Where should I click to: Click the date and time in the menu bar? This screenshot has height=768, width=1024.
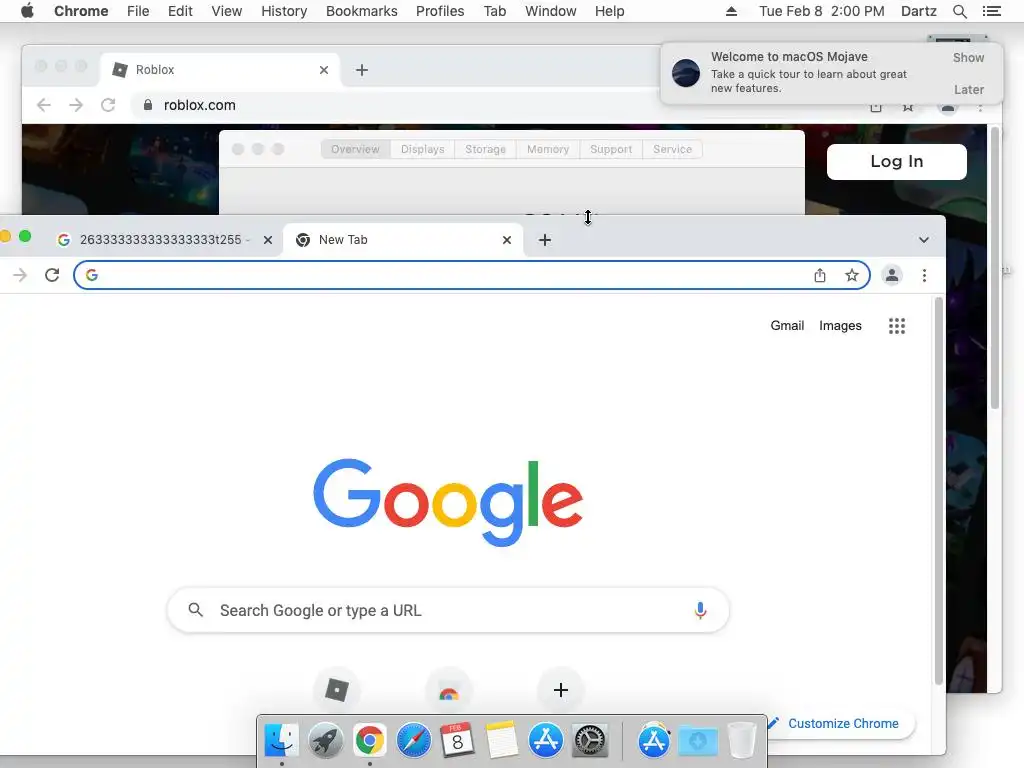click(x=822, y=11)
